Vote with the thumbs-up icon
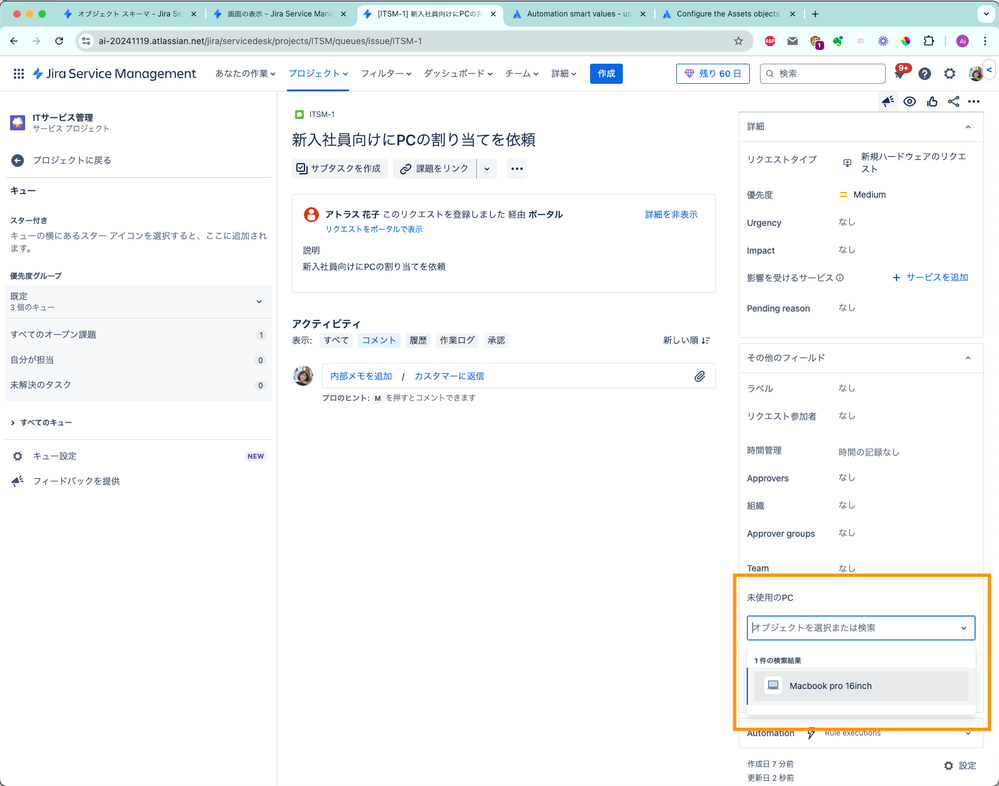Viewport: 999px width, 786px height. pyautogui.click(x=931, y=101)
